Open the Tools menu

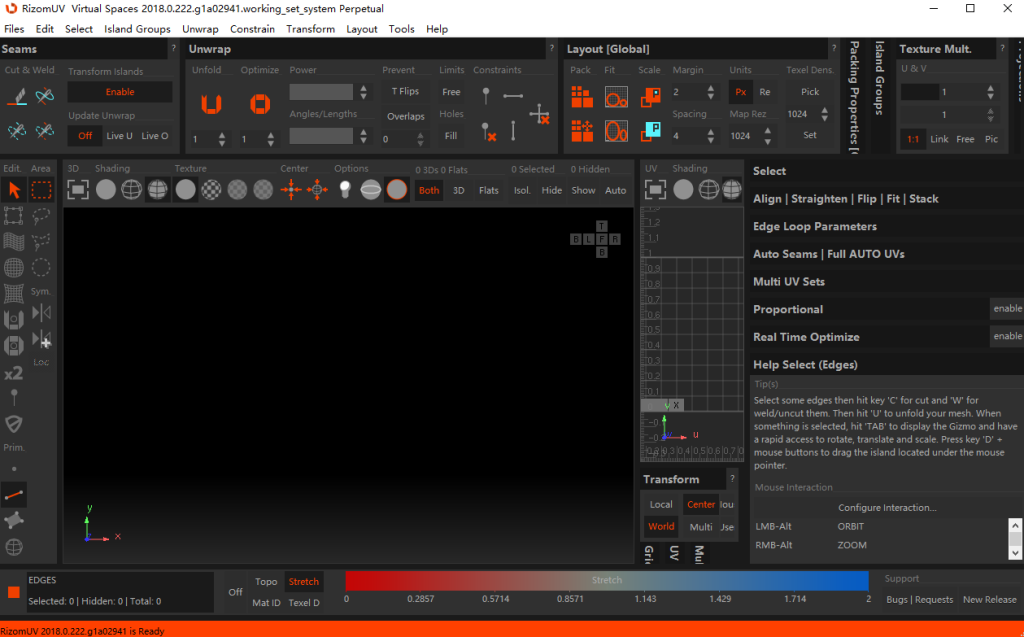point(401,29)
